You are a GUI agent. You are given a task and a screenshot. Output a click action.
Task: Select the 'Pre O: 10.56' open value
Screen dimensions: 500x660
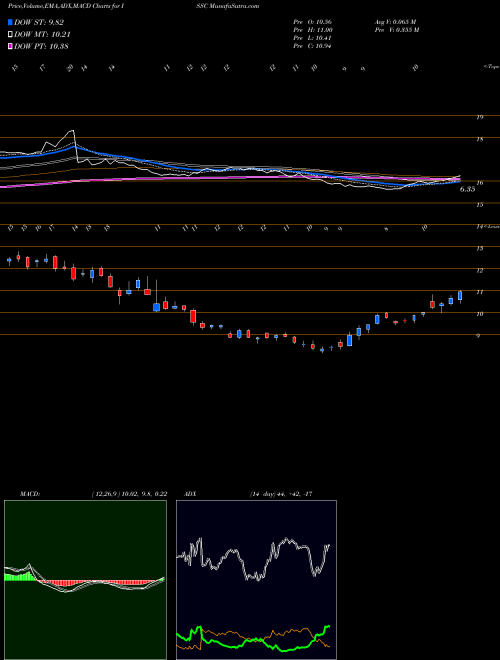[x=313, y=22]
